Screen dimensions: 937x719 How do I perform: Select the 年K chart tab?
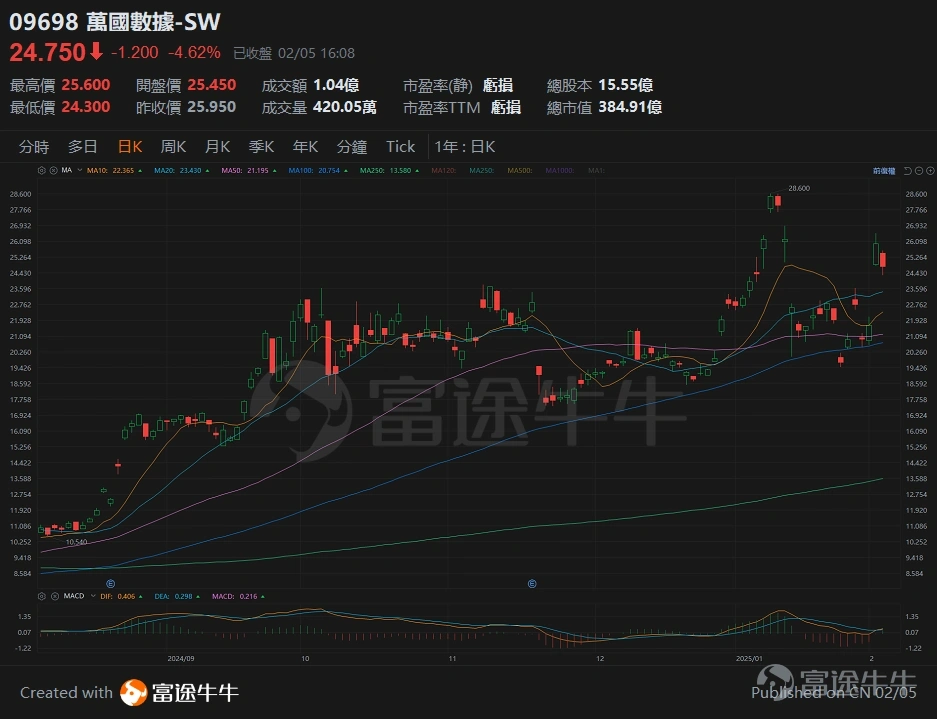[x=305, y=147]
